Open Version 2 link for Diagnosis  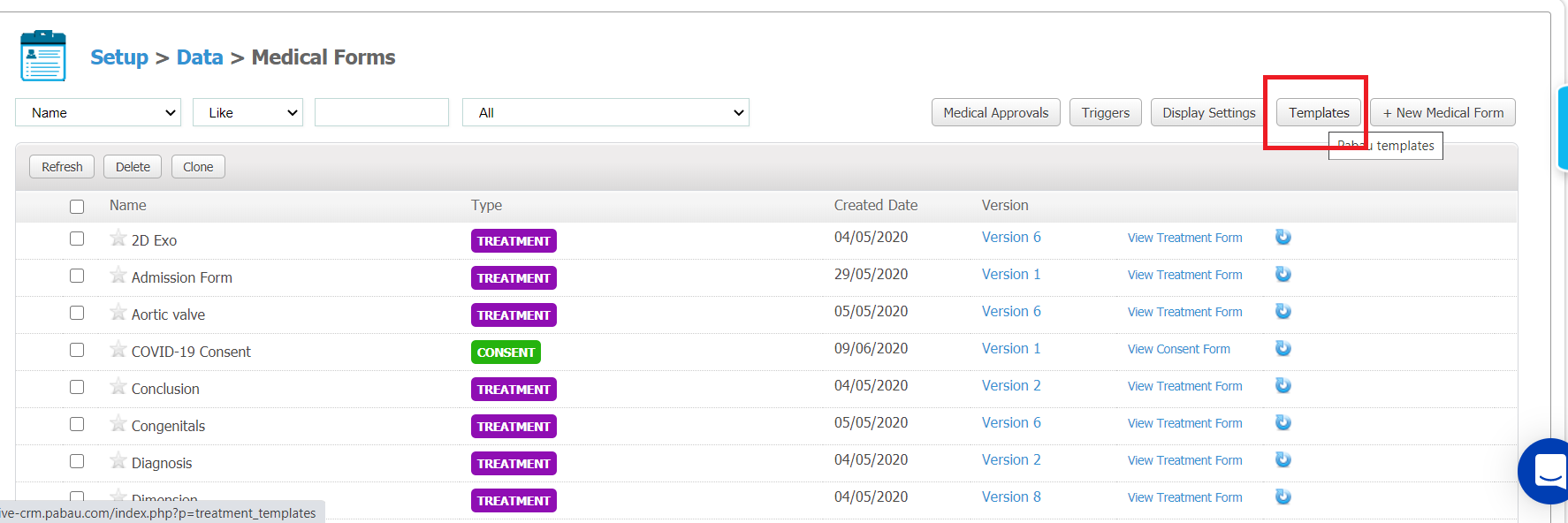tap(1011, 459)
